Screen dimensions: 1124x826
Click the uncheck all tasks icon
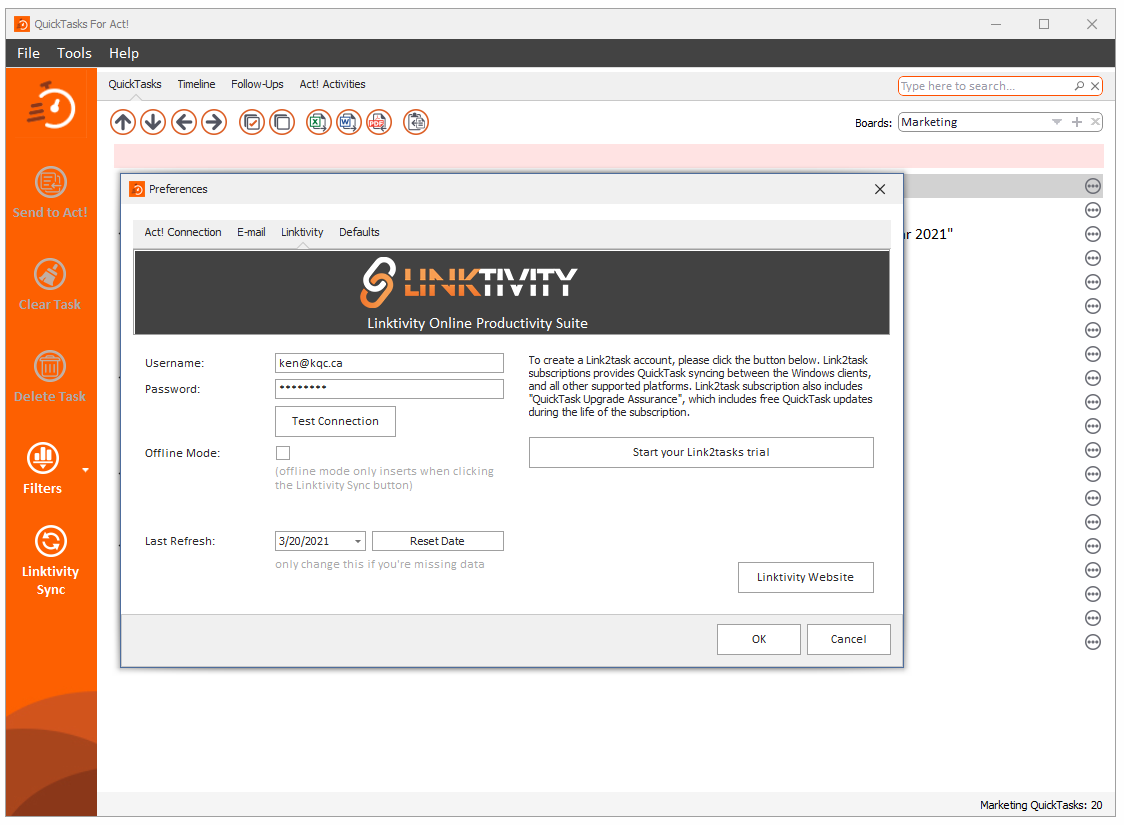tap(282, 123)
